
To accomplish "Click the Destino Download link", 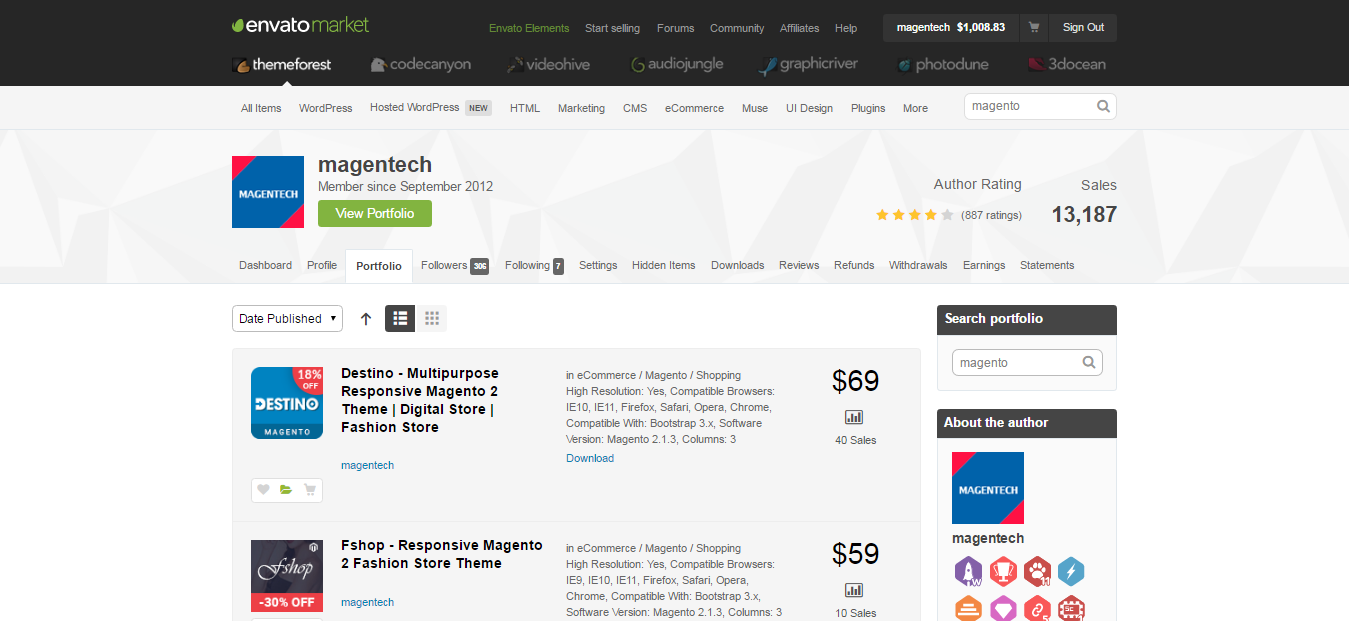I will [x=590, y=458].
